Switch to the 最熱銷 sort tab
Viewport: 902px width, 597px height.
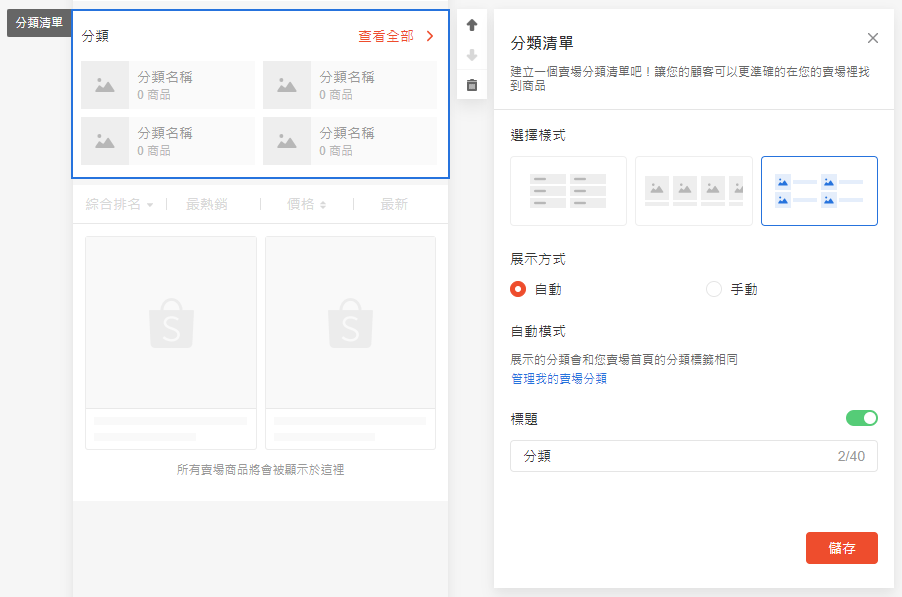click(207, 204)
